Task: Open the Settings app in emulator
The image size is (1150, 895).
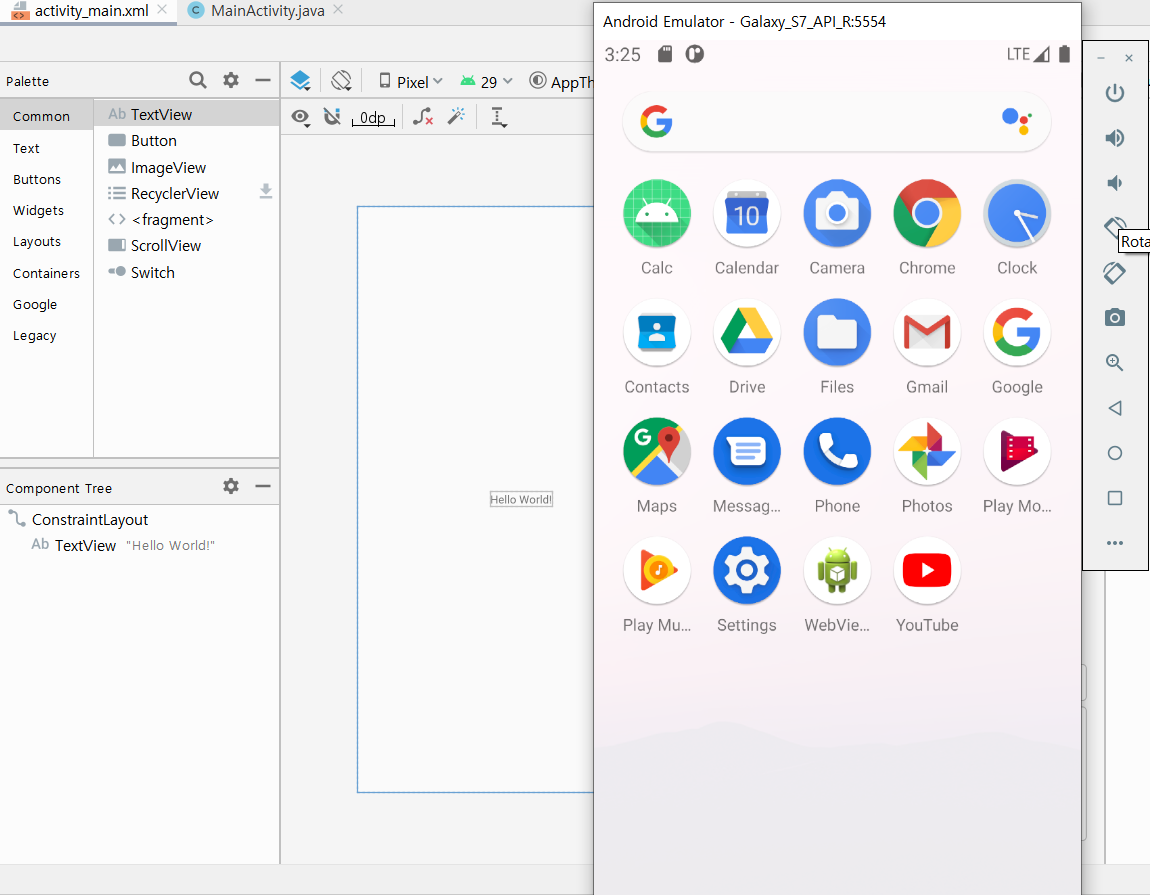Action: point(747,571)
